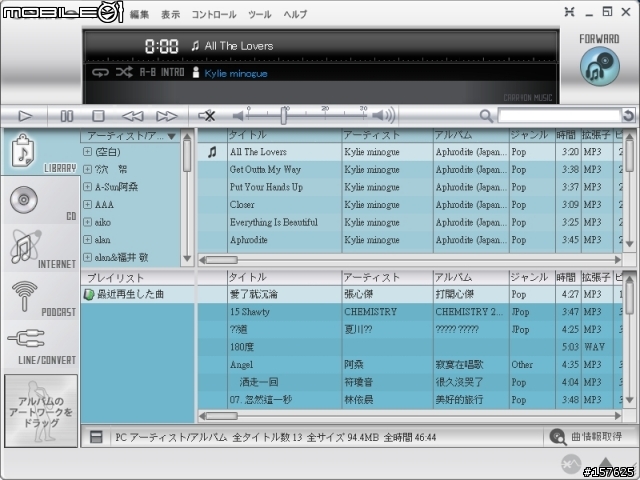This screenshot has width=640, height=480.
Task: Expand the AAA artist node
Action: tap(87, 204)
